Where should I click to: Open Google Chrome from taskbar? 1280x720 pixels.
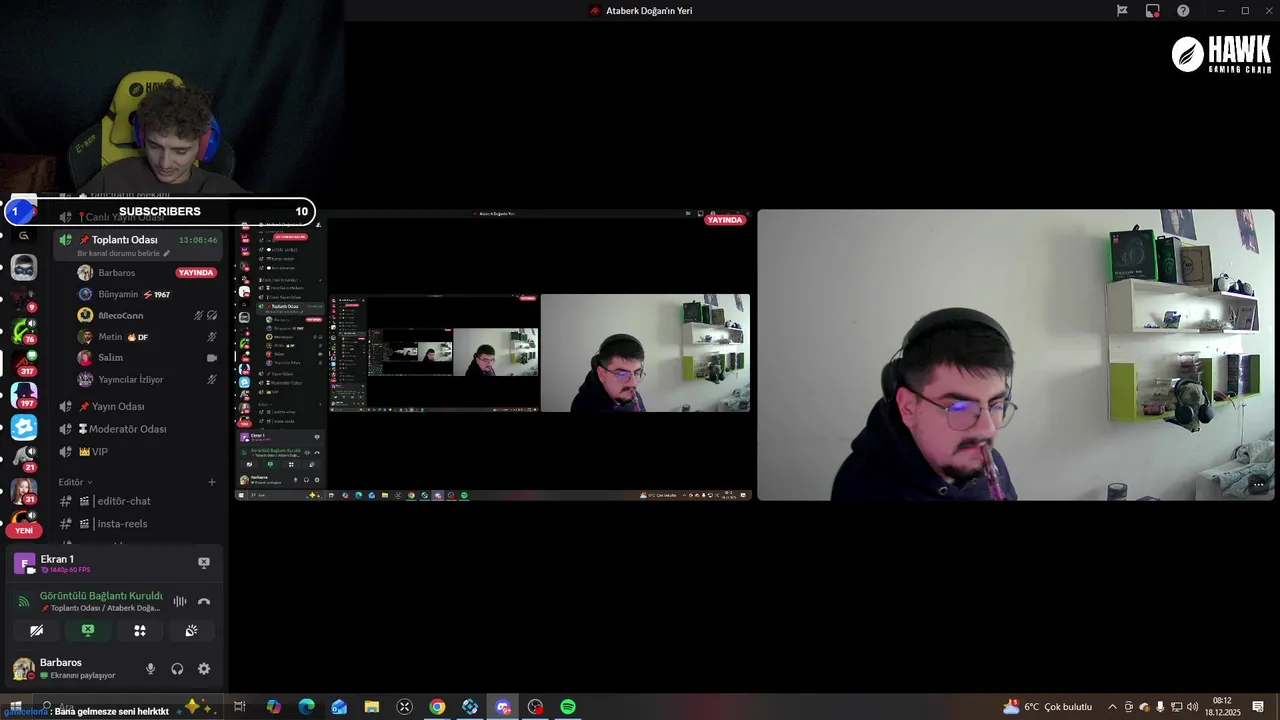[437, 707]
